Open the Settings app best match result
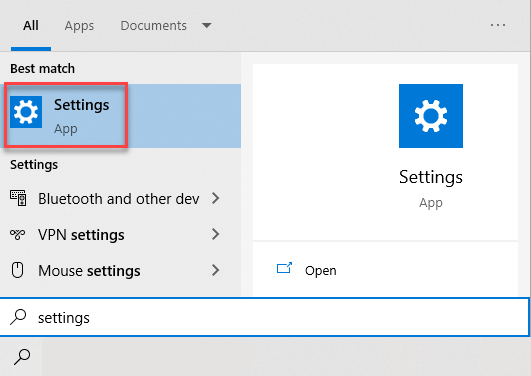This screenshot has width=531, height=376. pos(120,116)
